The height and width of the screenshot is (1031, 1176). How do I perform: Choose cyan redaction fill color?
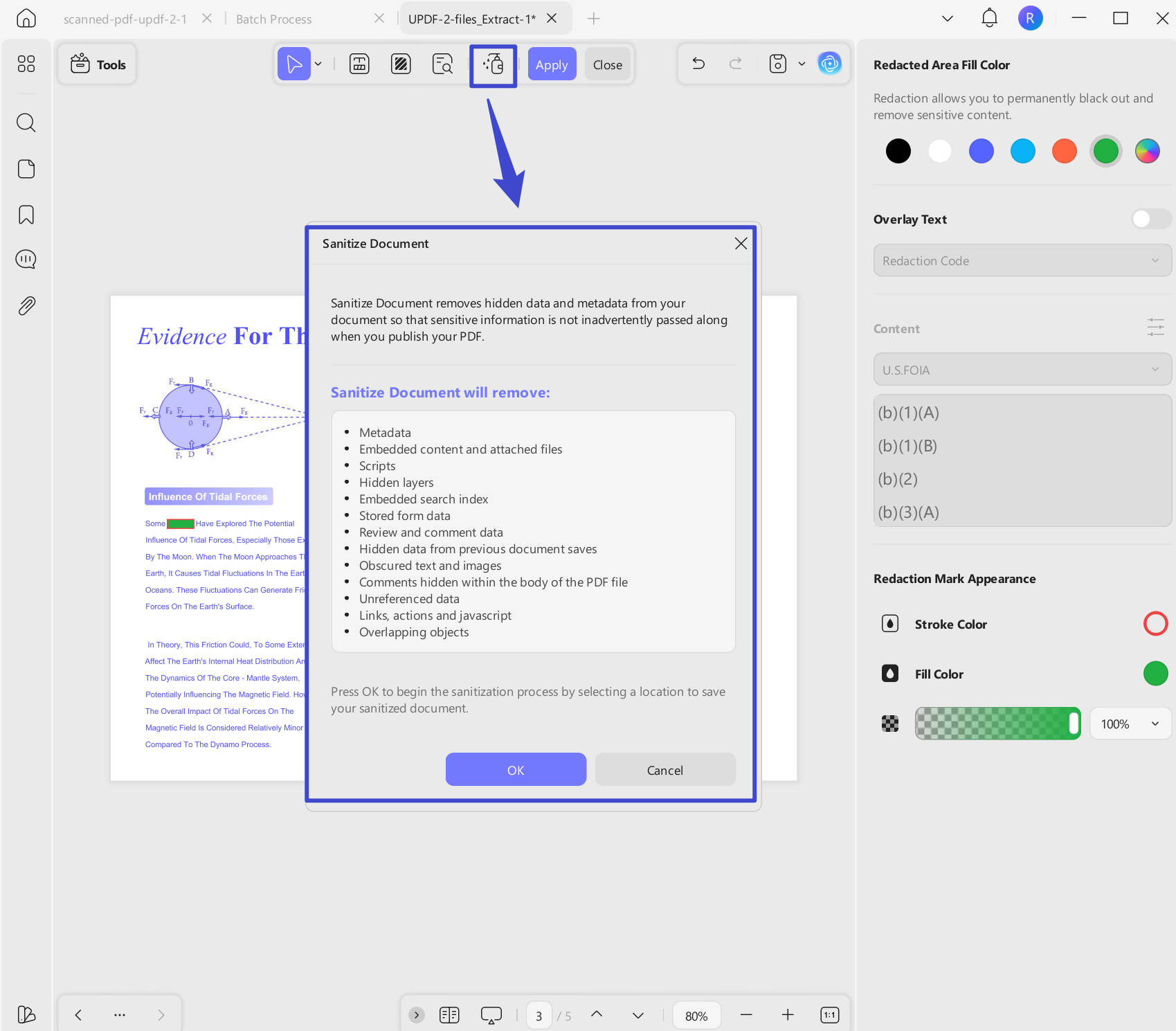pos(1023,151)
